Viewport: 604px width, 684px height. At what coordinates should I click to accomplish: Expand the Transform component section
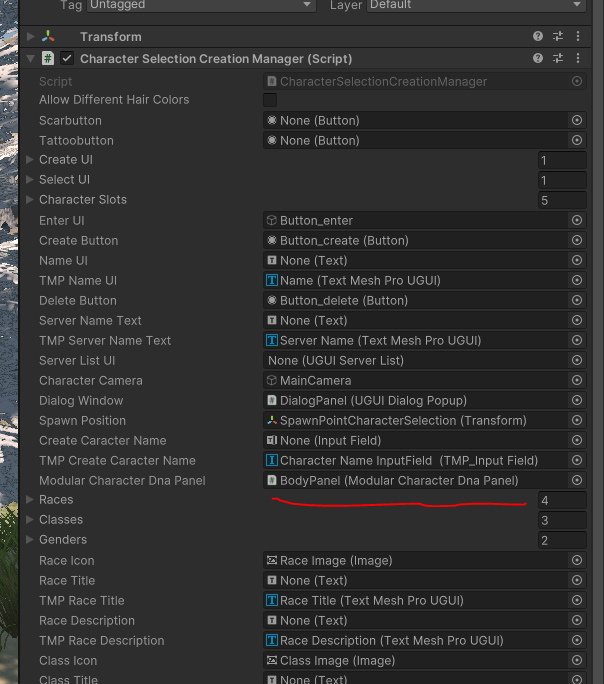30,37
